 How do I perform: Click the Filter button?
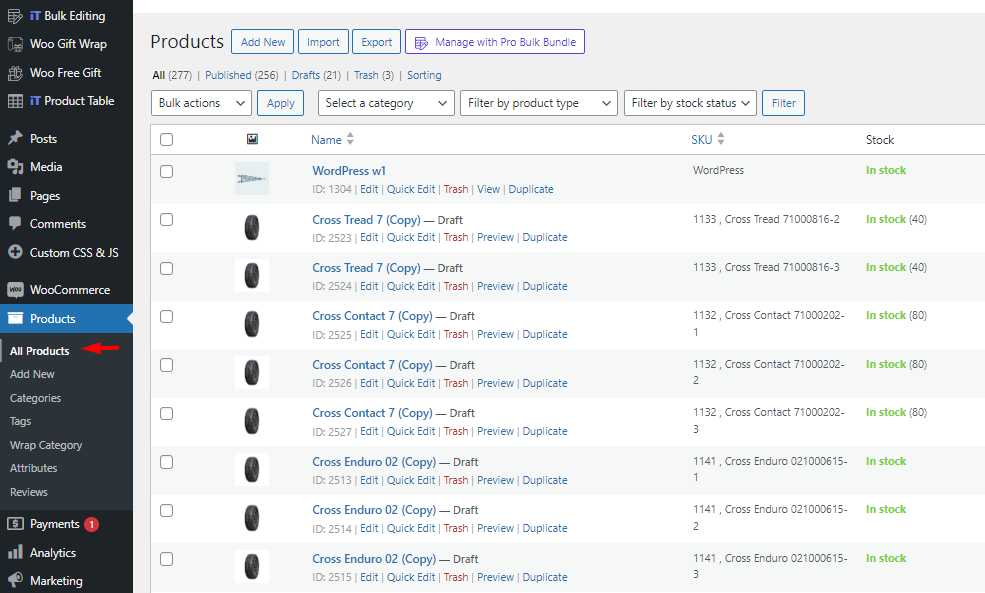[783, 103]
